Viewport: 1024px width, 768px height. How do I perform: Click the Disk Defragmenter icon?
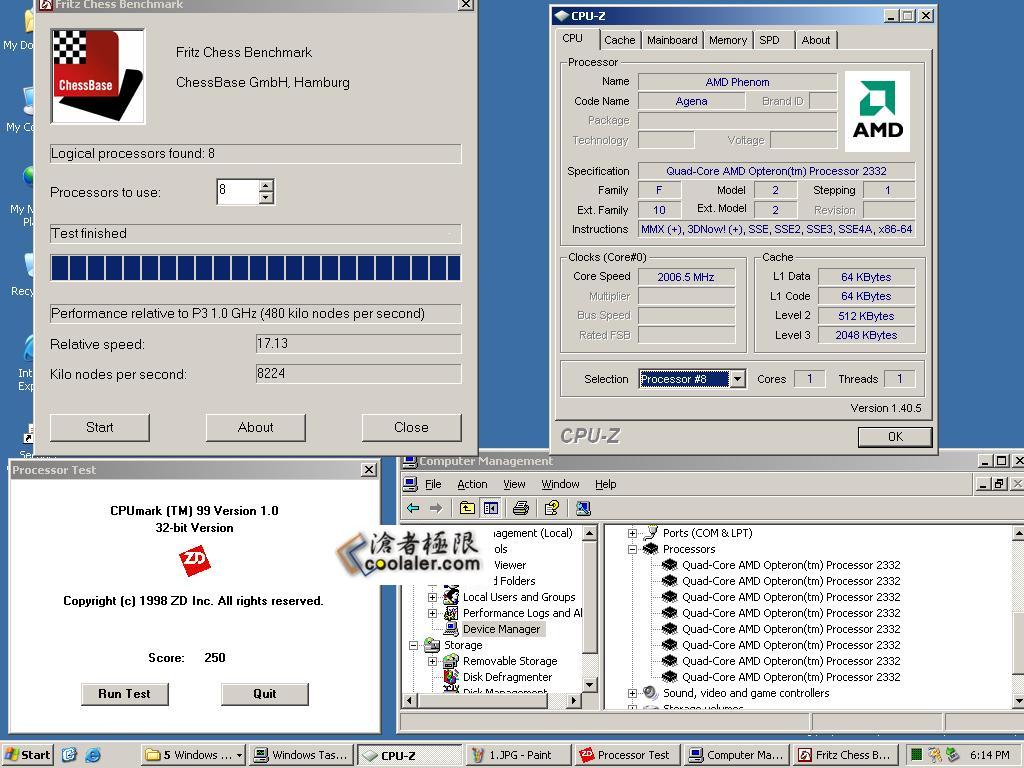tap(451, 677)
